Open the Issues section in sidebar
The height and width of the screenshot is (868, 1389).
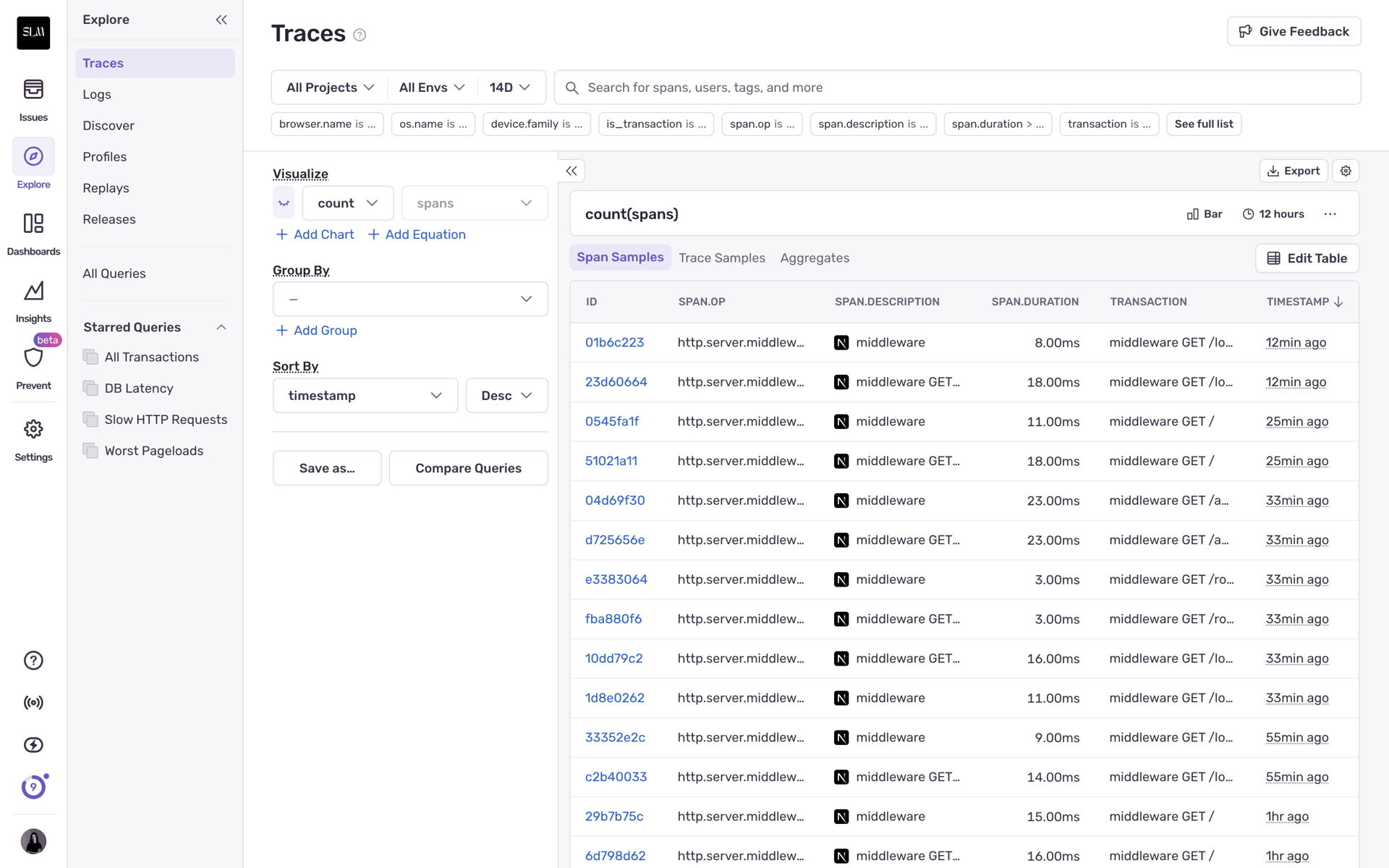click(33, 100)
